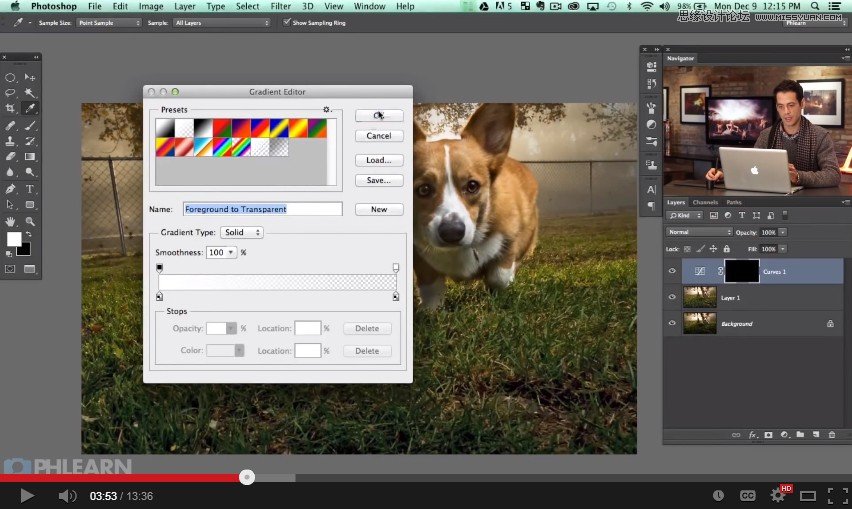Select the Blur tool

pyautogui.click(x=10, y=172)
